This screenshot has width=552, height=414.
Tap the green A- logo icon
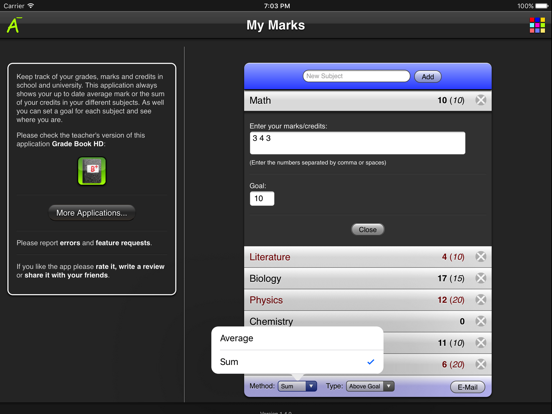pyautogui.click(x=14, y=25)
